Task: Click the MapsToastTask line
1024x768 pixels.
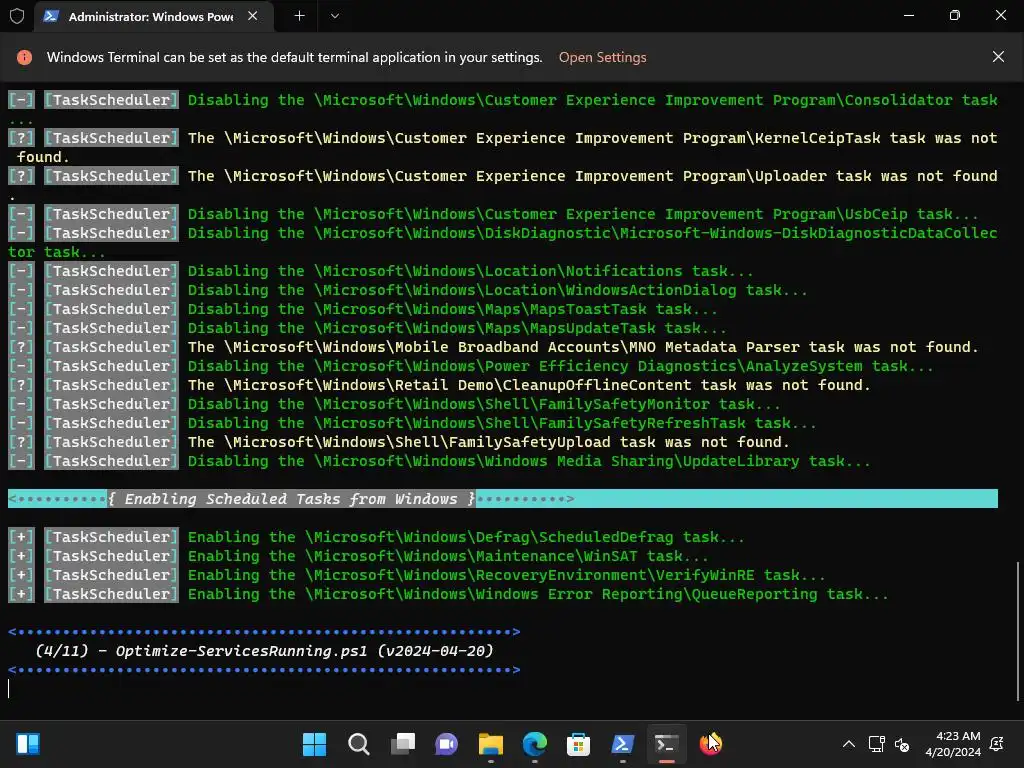Action: point(363,309)
